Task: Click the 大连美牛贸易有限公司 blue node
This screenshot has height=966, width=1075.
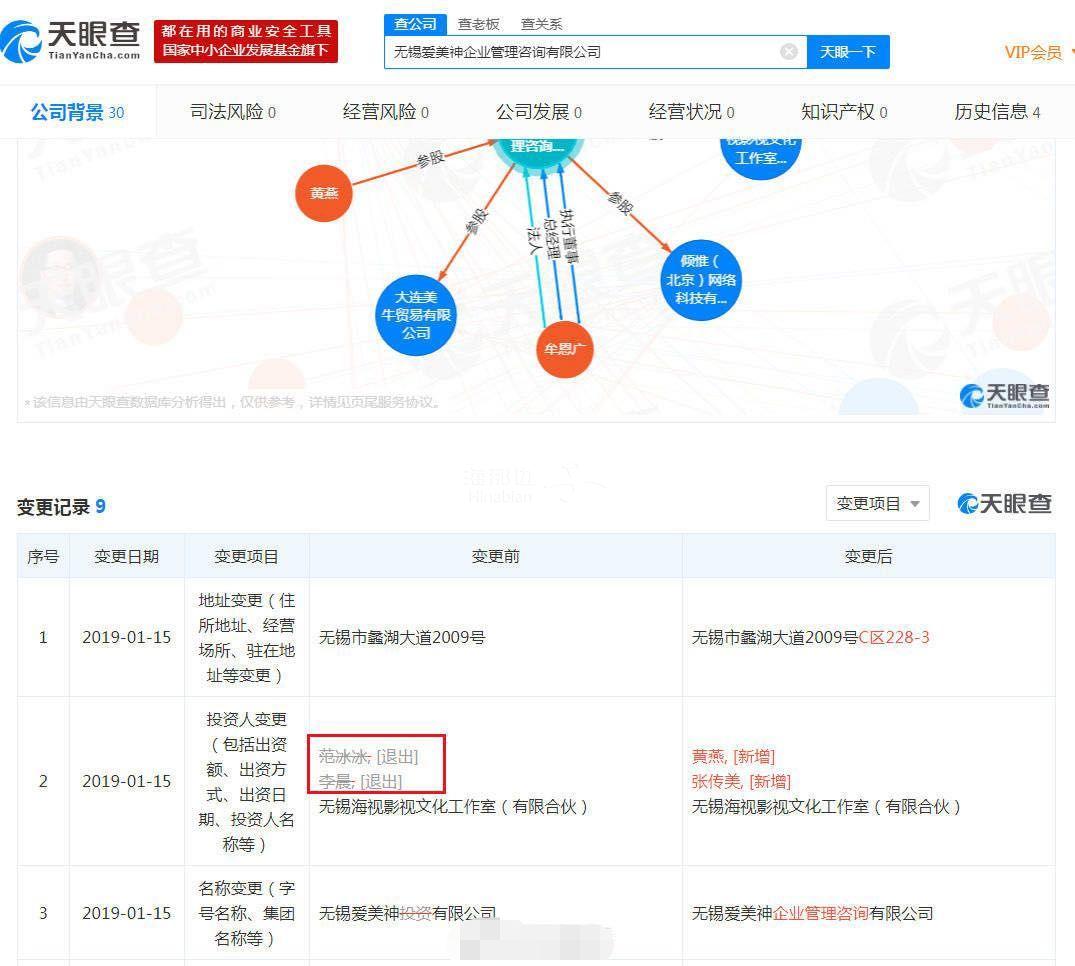Action: point(416,315)
